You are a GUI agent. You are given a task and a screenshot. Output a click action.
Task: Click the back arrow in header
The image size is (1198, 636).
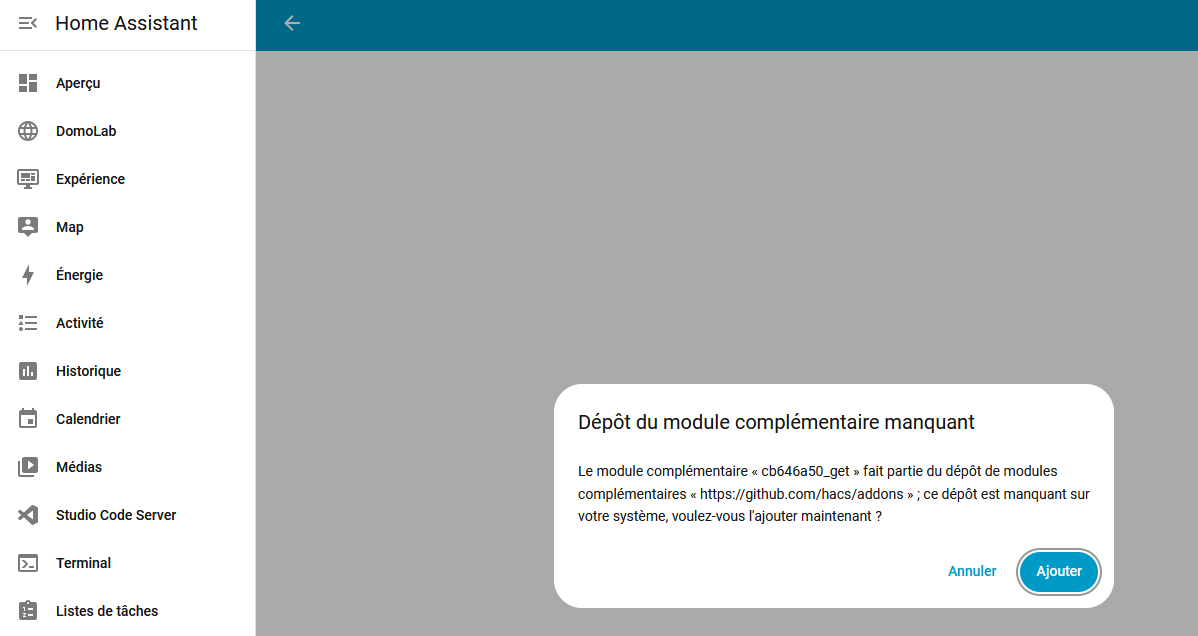292,23
